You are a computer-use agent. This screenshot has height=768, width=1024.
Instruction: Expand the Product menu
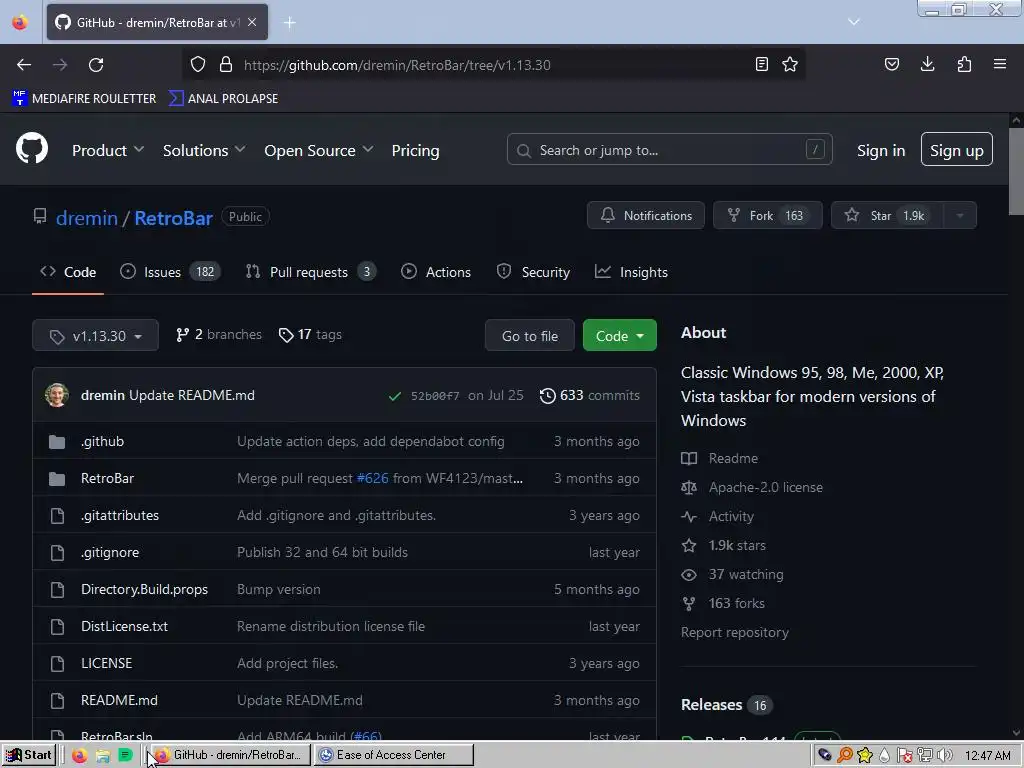coord(108,150)
